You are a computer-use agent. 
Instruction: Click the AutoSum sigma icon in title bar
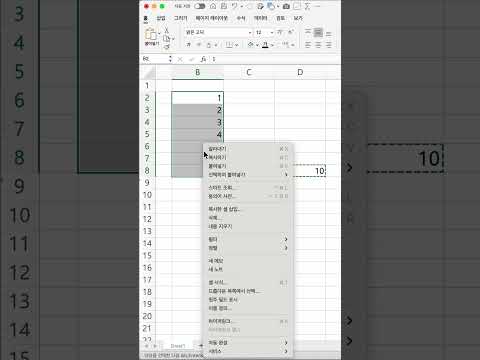pos(307,6)
